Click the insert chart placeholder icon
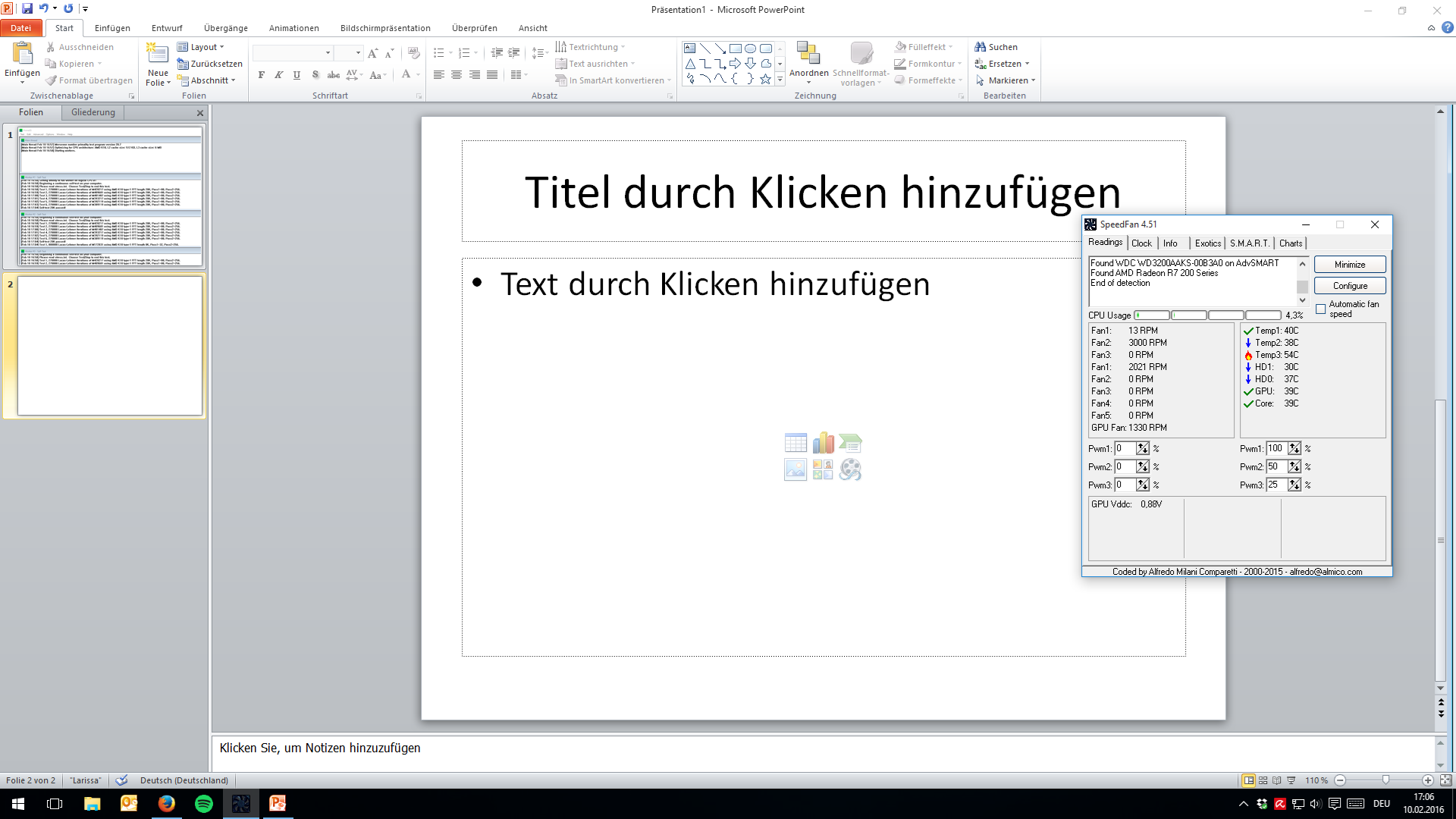This screenshot has width=1456, height=819. [823, 444]
